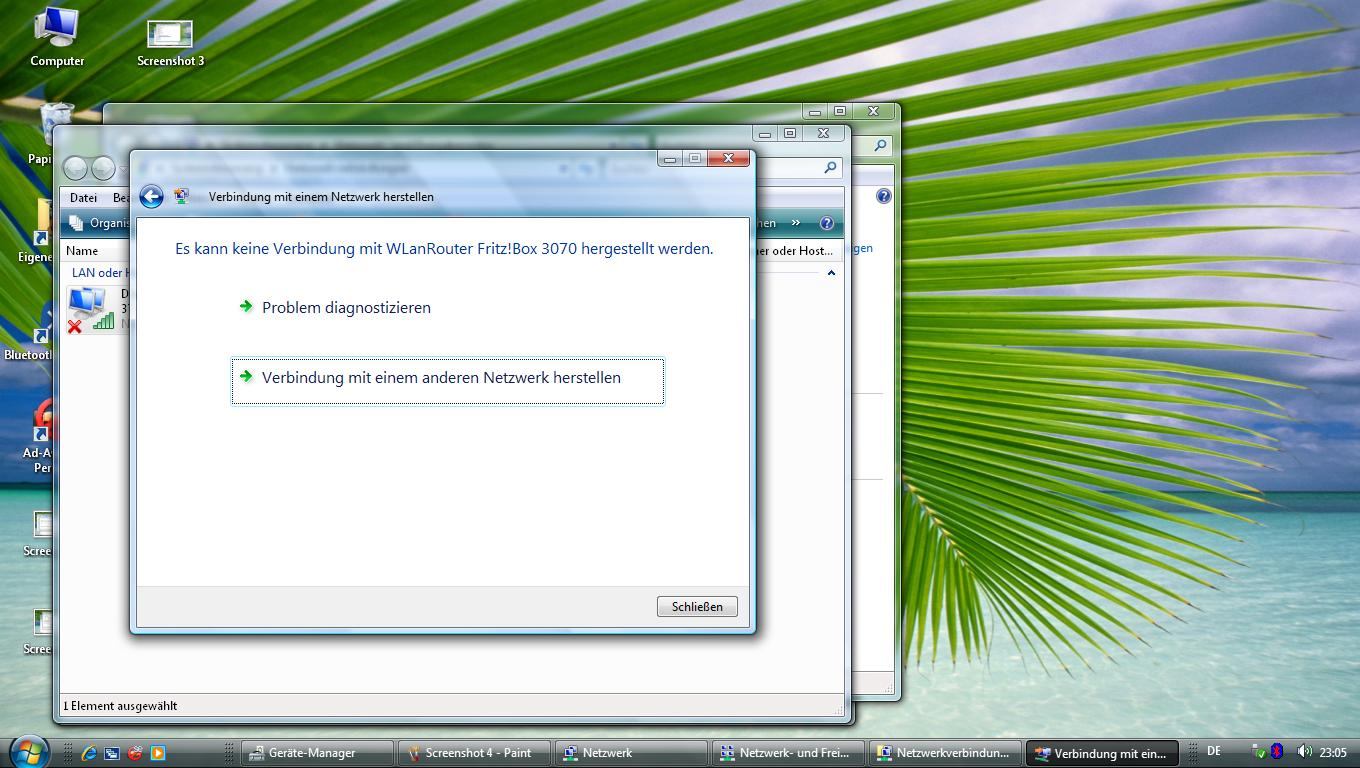The image size is (1360, 768).
Task: Click the blue back arrow in the wizard
Action: point(151,197)
